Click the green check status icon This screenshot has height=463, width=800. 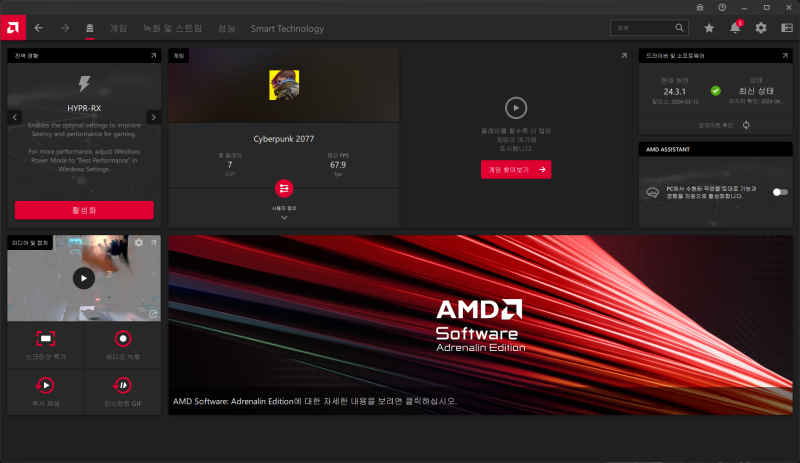[x=716, y=91]
